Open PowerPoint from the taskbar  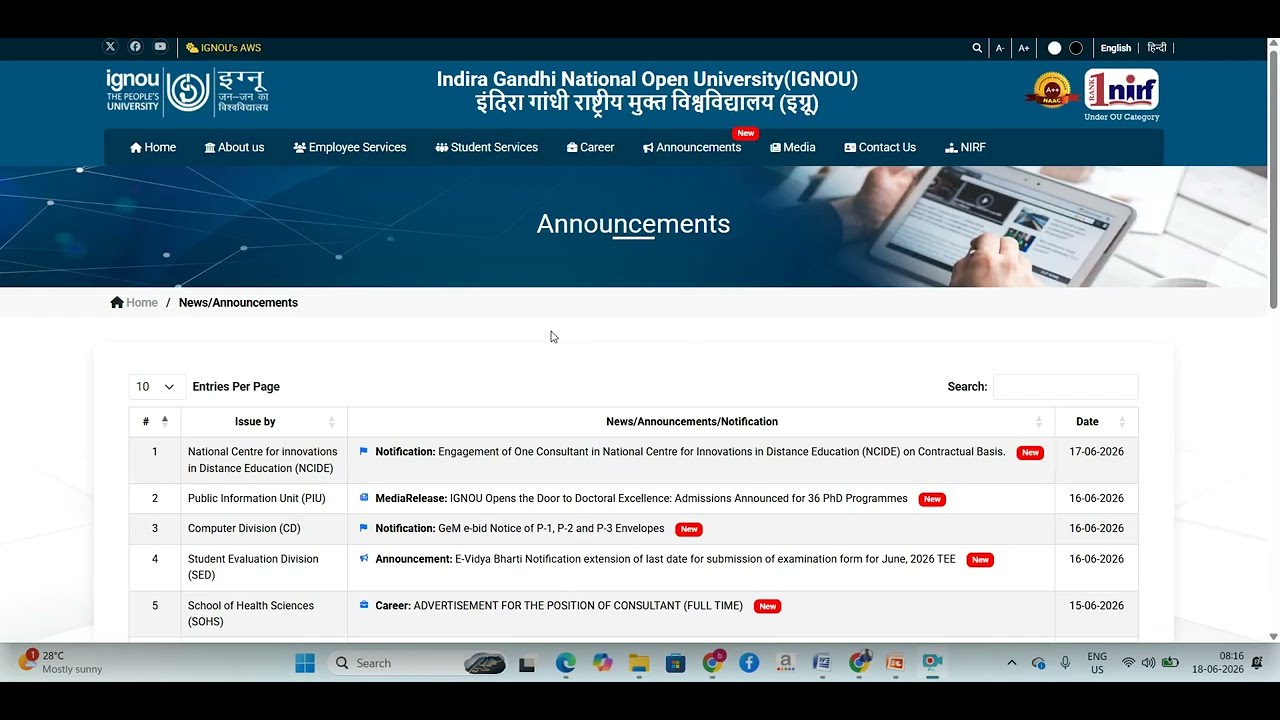coord(895,663)
